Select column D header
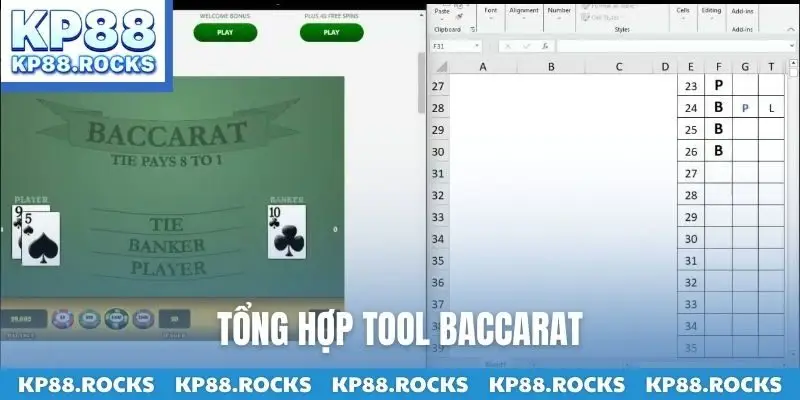The height and width of the screenshot is (400, 800). pyautogui.click(x=665, y=67)
